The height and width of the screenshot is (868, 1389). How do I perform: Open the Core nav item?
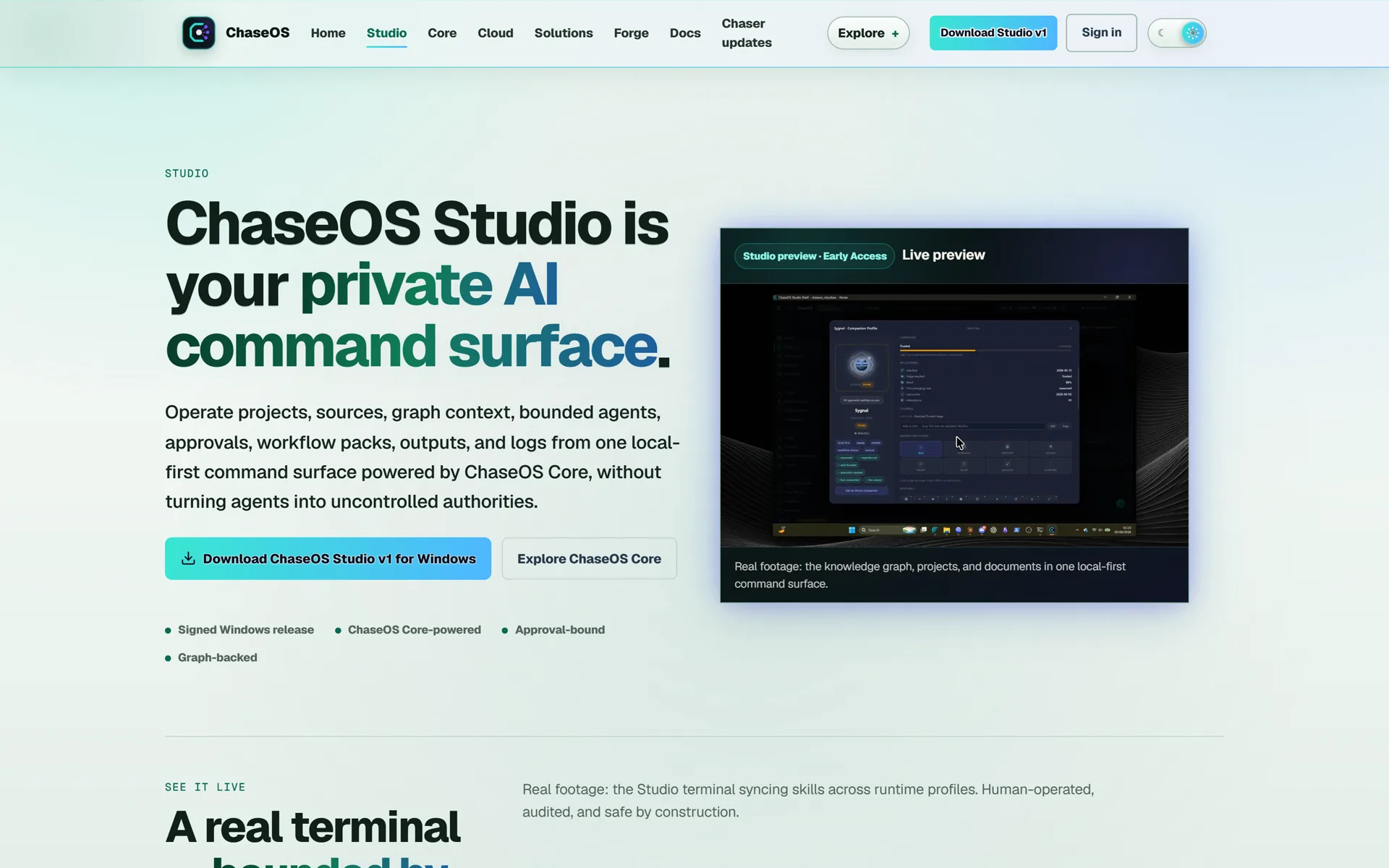(442, 33)
